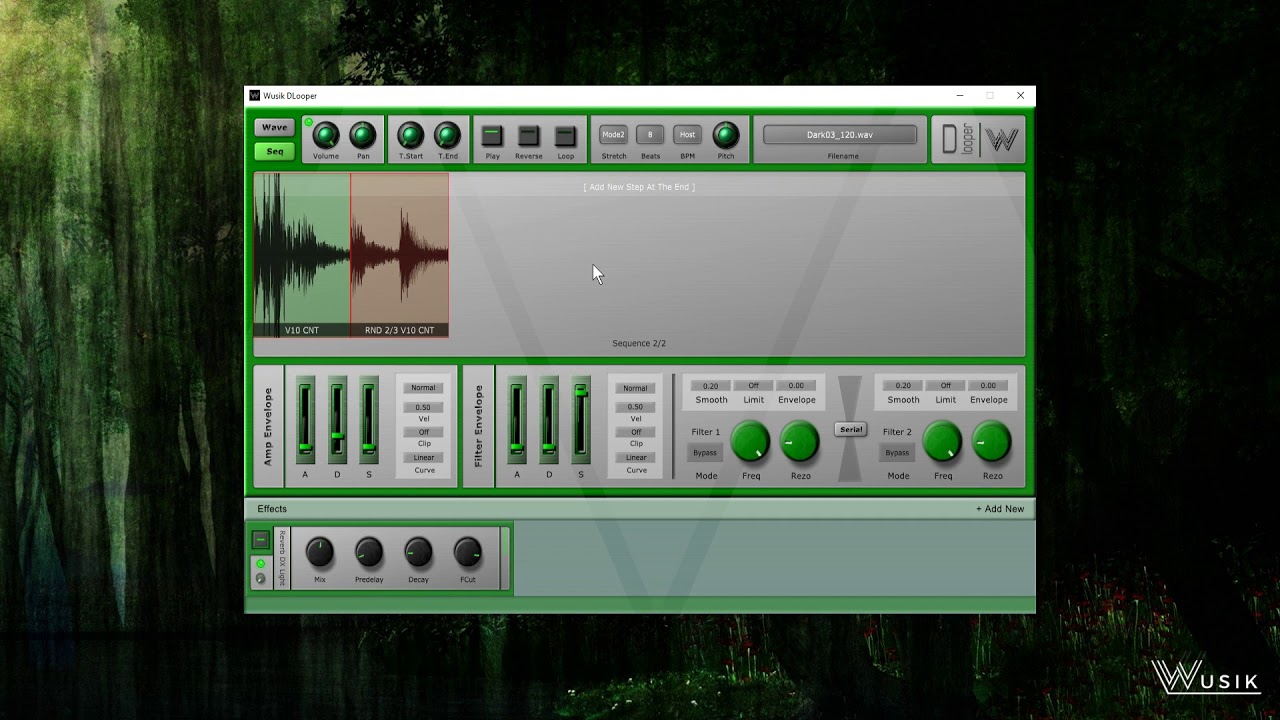Open the Stretch Mode2 selector
The image size is (1280, 720).
[613, 134]
